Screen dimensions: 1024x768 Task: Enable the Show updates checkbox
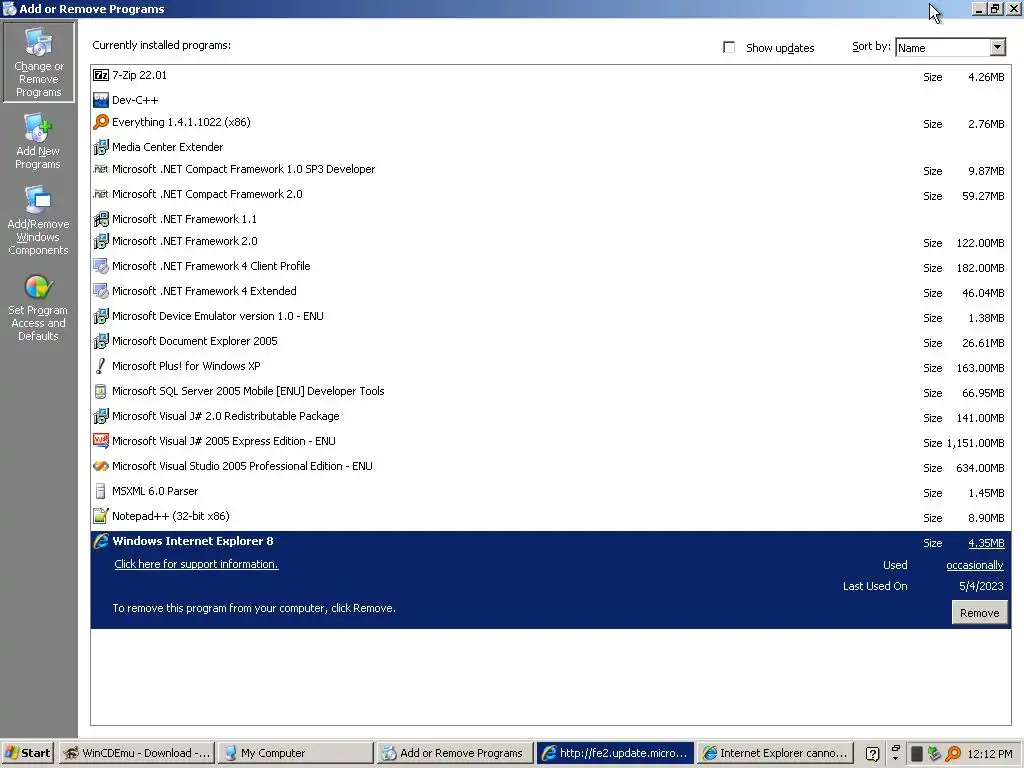pyautogui.click(x=729, y=47)
